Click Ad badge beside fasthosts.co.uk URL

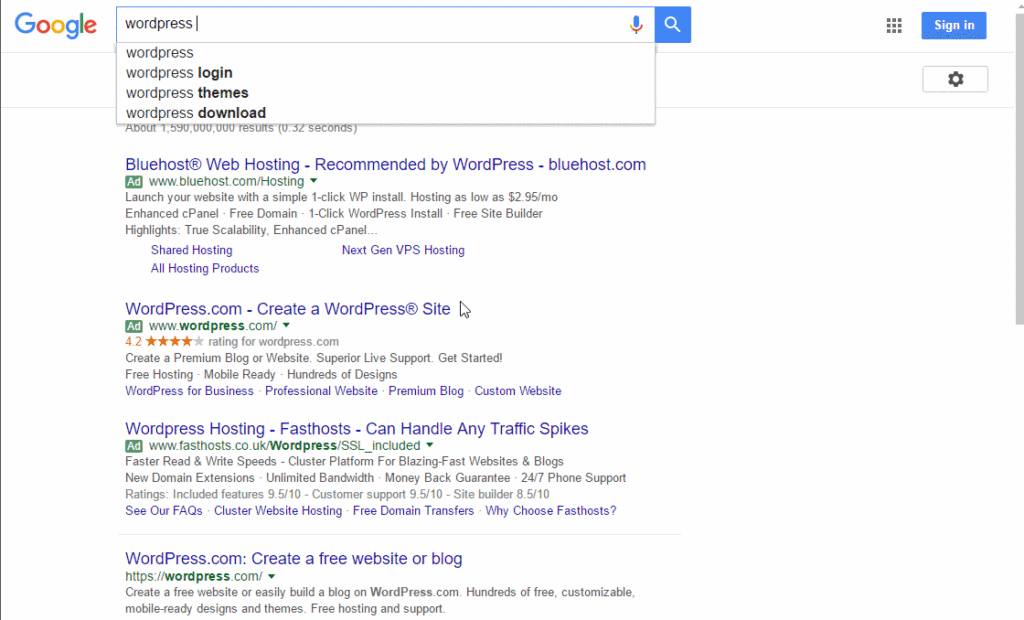tap(134, 446)
